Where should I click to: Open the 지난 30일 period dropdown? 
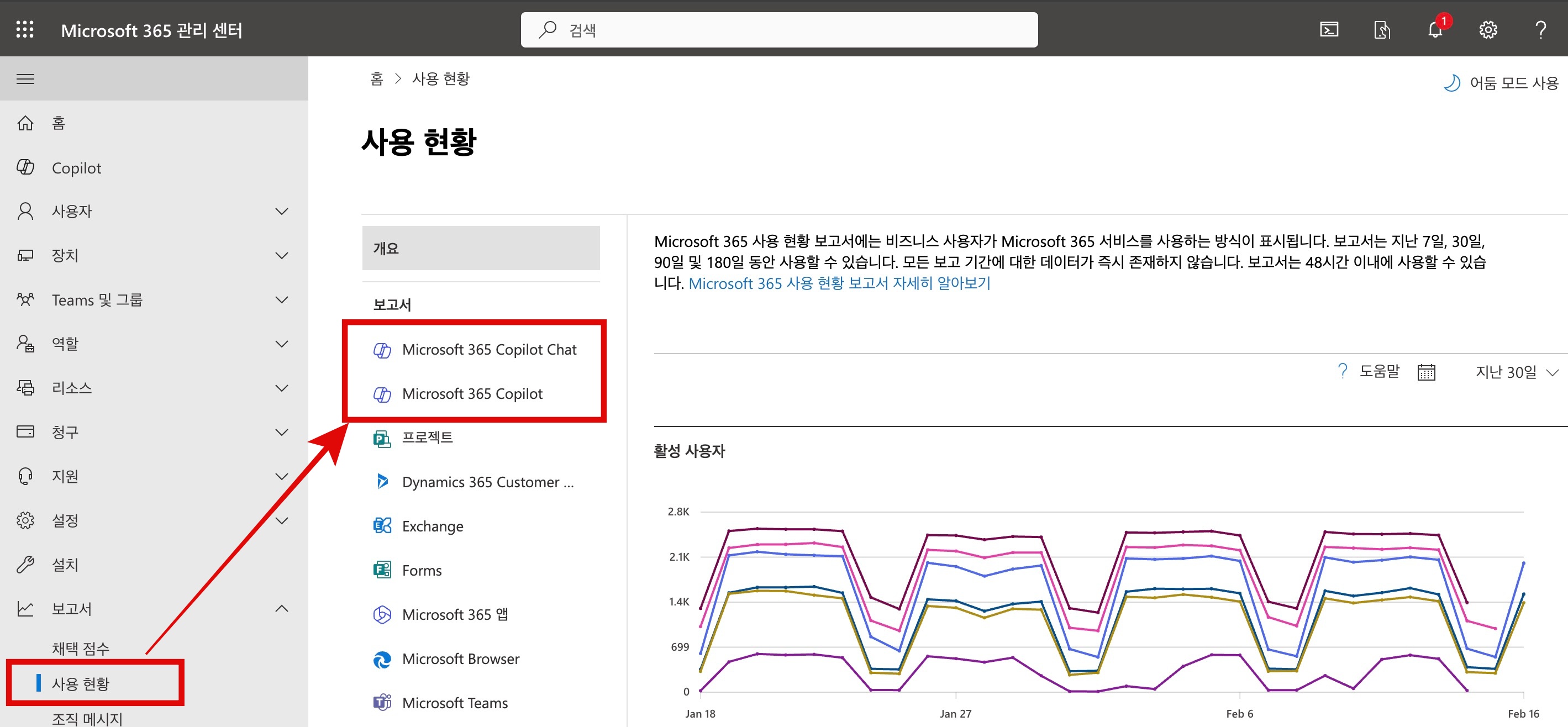[x=1517, y=372]
